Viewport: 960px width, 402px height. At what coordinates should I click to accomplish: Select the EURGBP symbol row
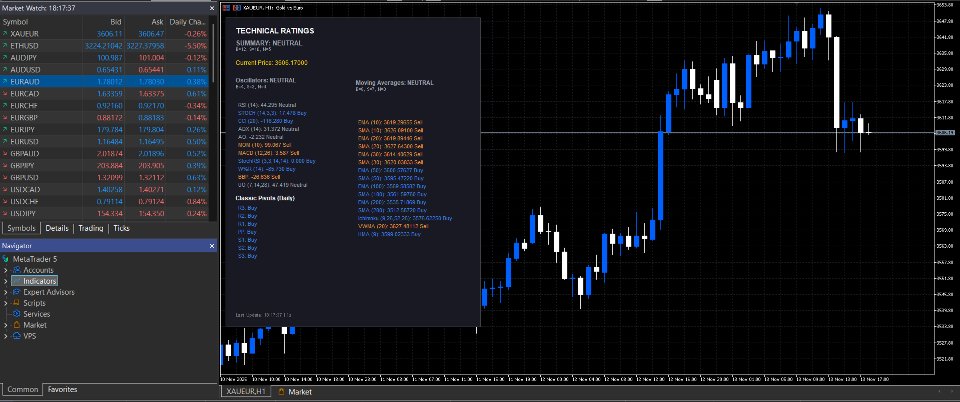click(x=105, y=117)
